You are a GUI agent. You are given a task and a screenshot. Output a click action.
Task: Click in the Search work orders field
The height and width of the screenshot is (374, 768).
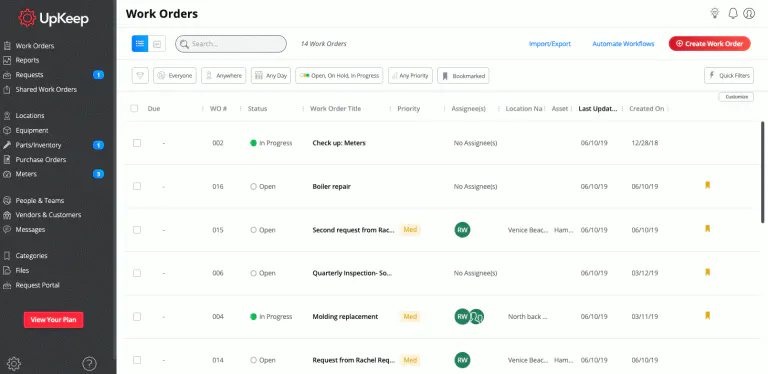pos(231,44)
